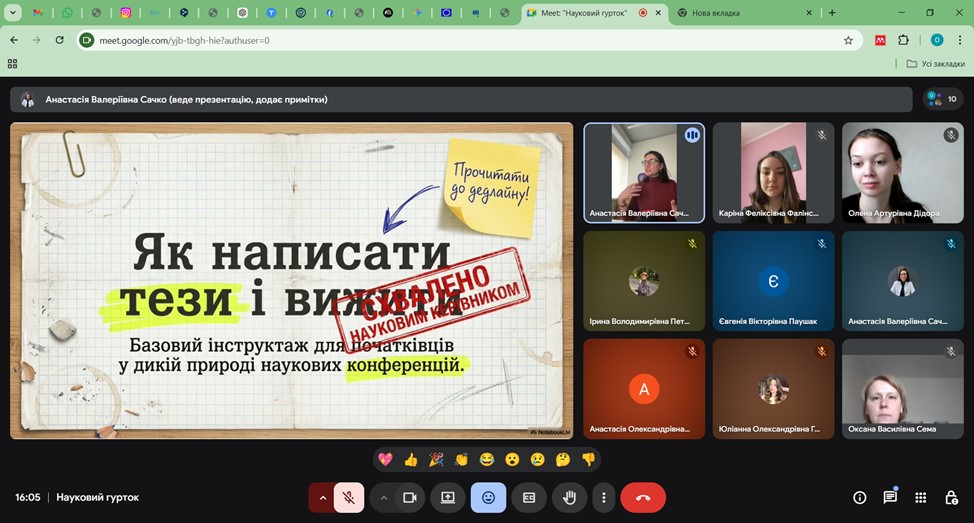View site information camera icon

pos(87,40)
